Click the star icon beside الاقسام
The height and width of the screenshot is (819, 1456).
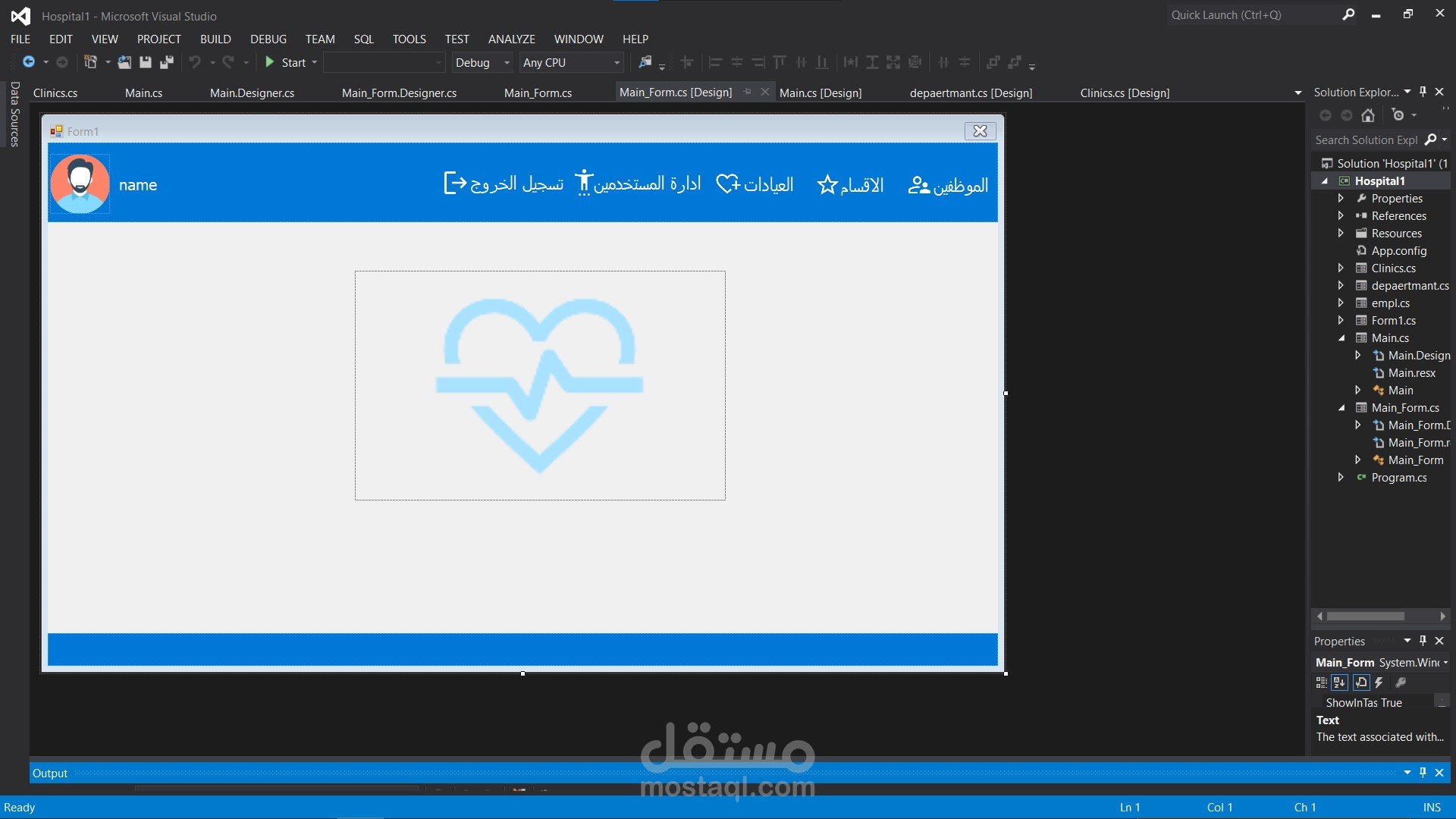click(x=827, y=185)
